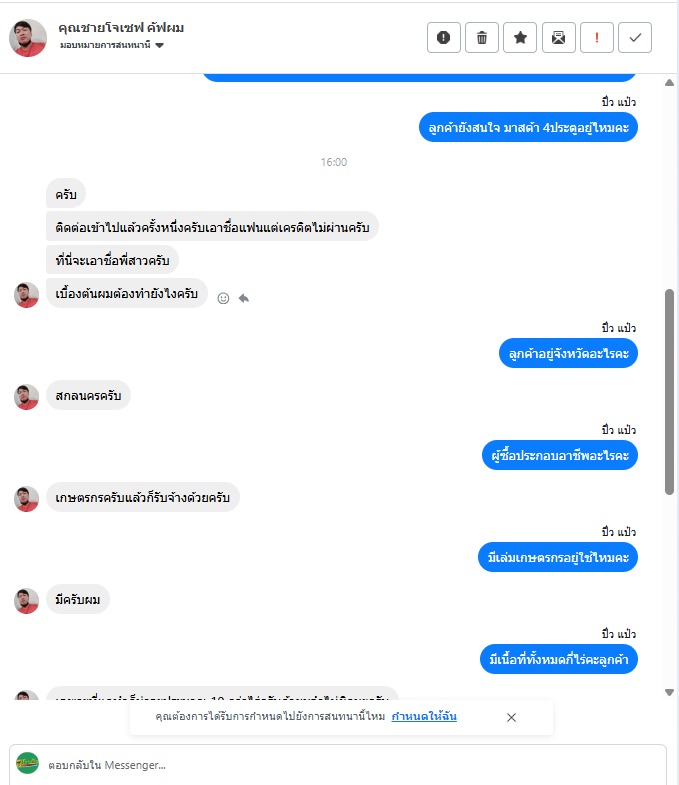The height and width of the screenshot is (785, 679).
Task: Open customer profile picture in header
Action: tap(28, 38)
